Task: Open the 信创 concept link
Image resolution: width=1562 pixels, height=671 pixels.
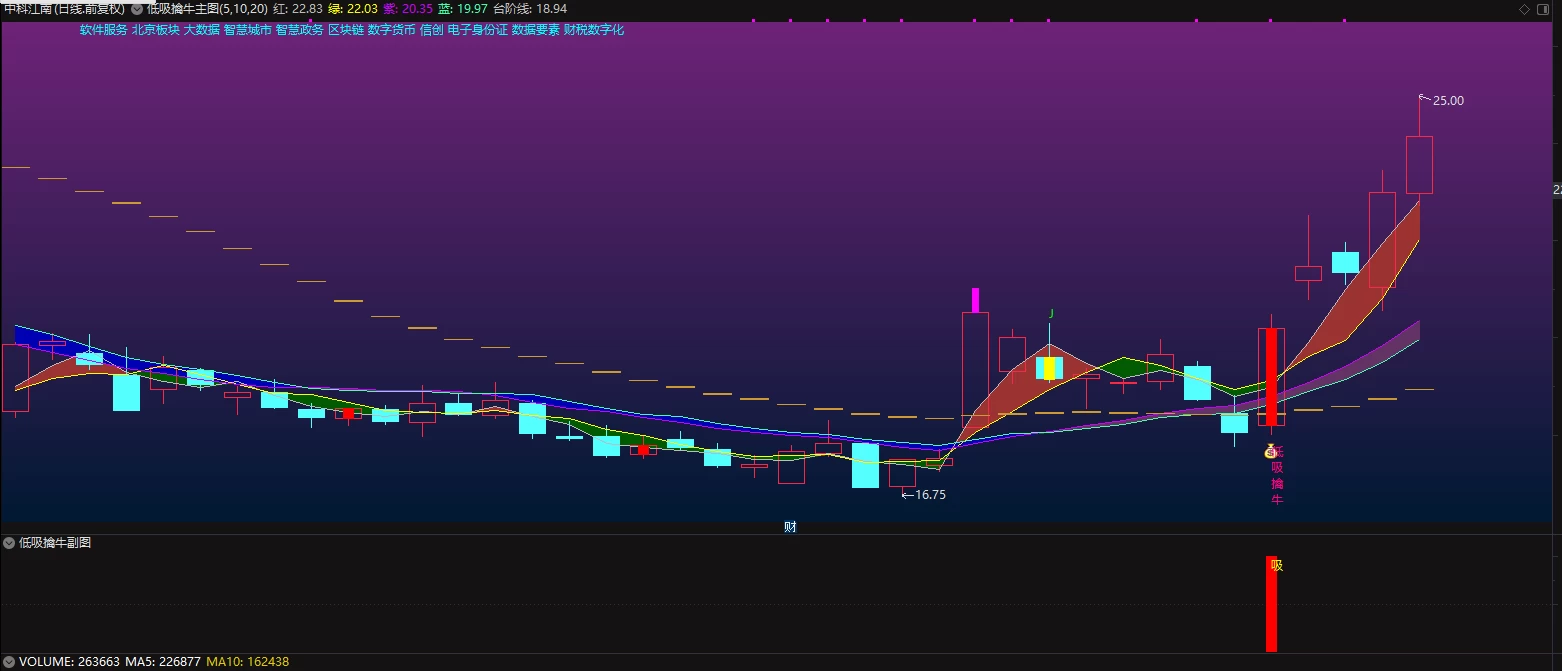Action: click(x=432, y=30)
